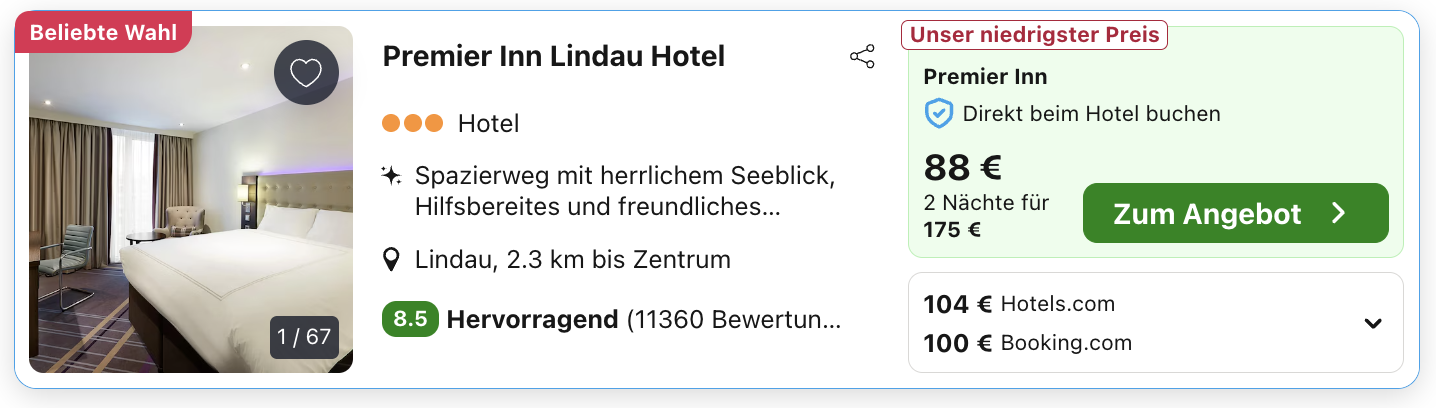Save hotel with the heart icon
The image size is (1436, 408).
pos(306,73)
